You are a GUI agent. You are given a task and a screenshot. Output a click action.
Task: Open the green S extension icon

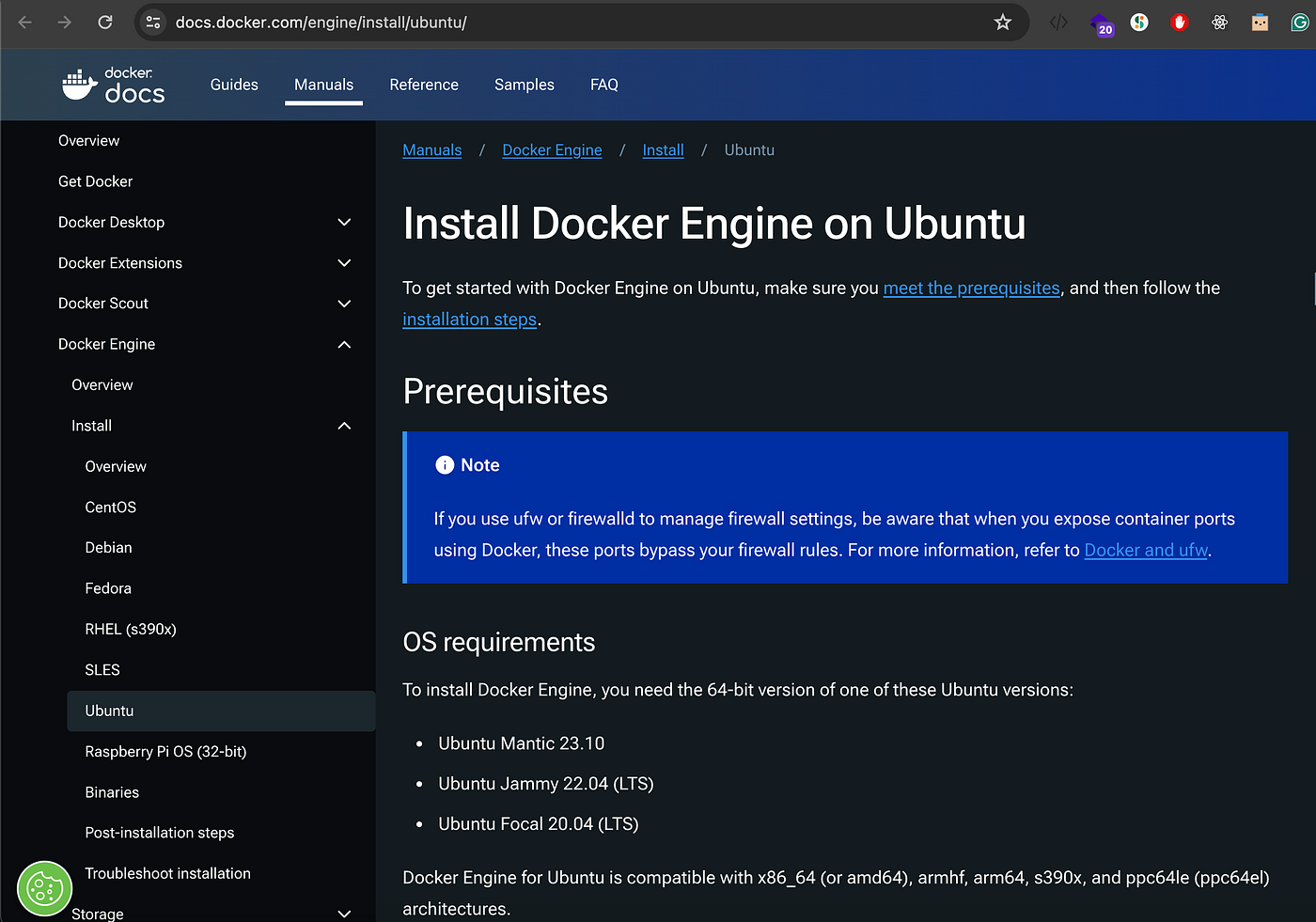[1139, 22]
